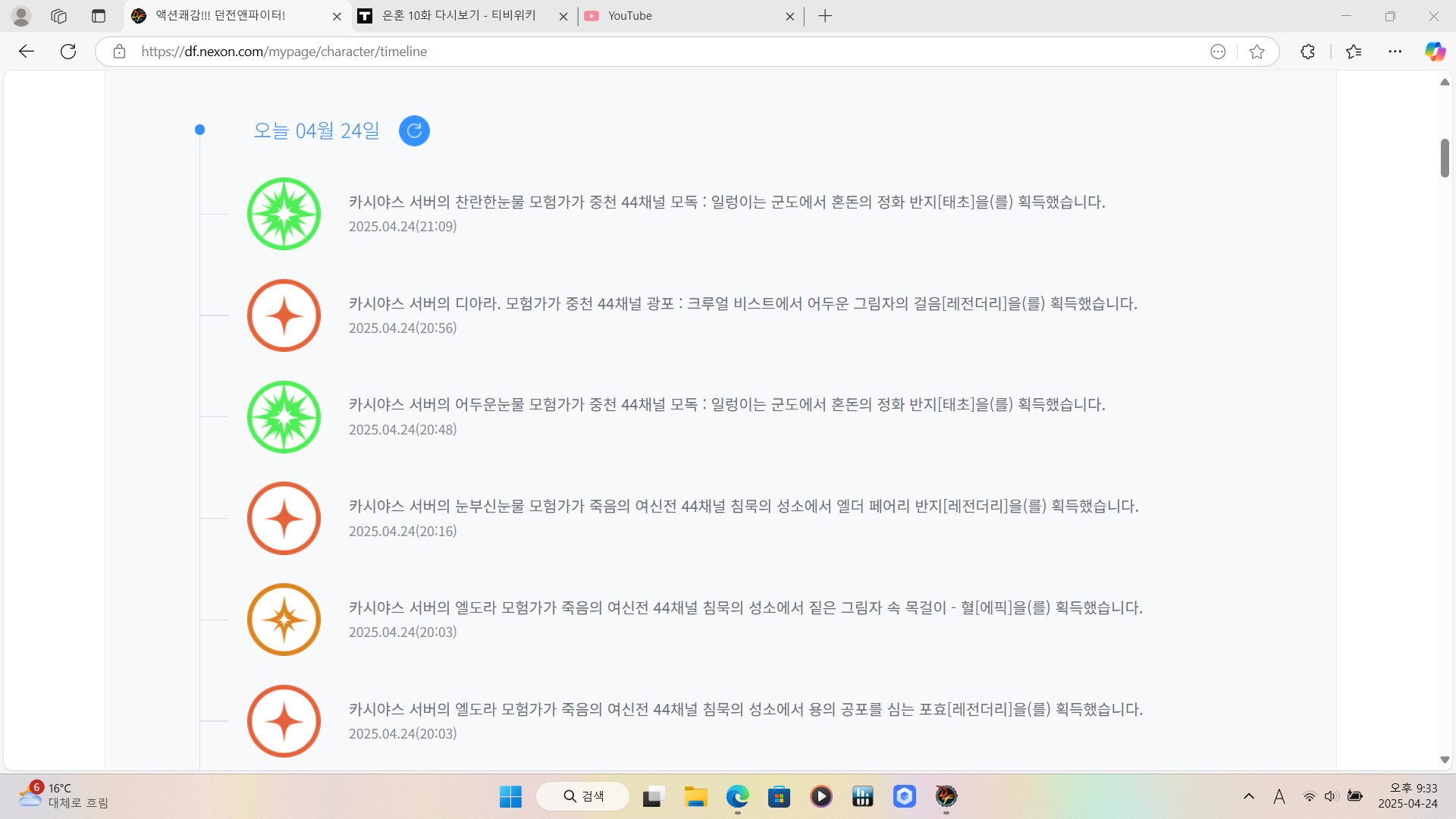
Task: Open browser Settings and more menu
Action: point(1395,52)
